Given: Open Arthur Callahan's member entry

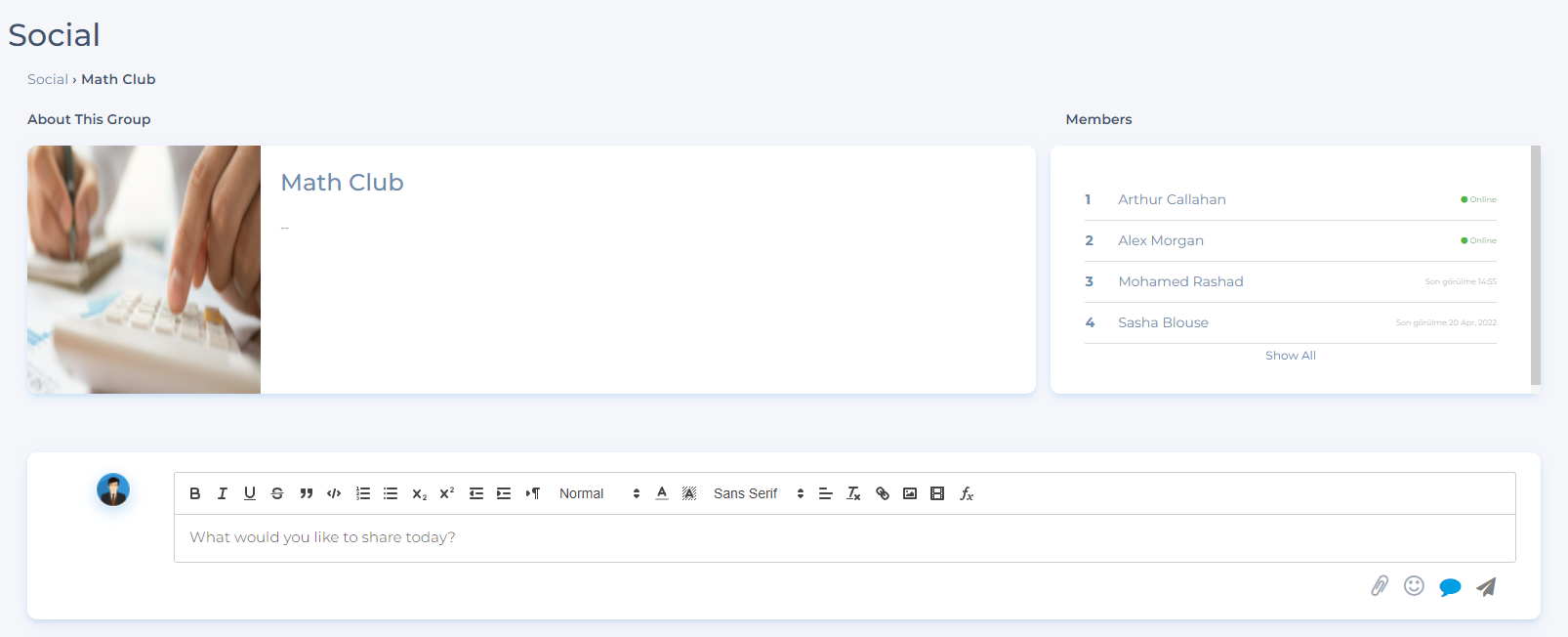Looking at the screenshot, I should 1172,199.
